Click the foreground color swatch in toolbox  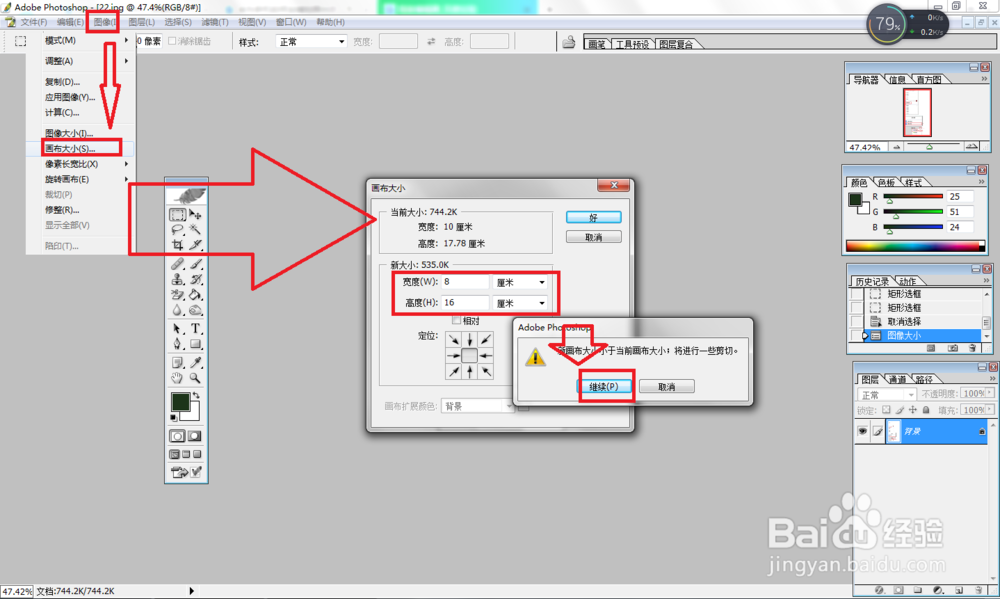click(180, 402)
